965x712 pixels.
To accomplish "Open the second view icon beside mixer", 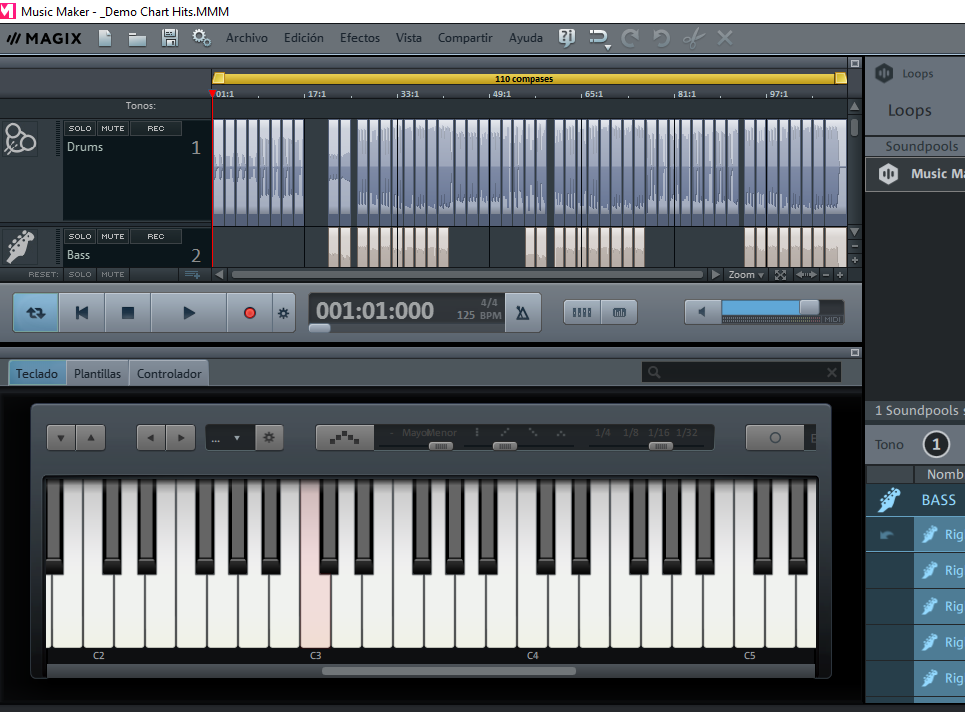I will (x=619, y=313).
